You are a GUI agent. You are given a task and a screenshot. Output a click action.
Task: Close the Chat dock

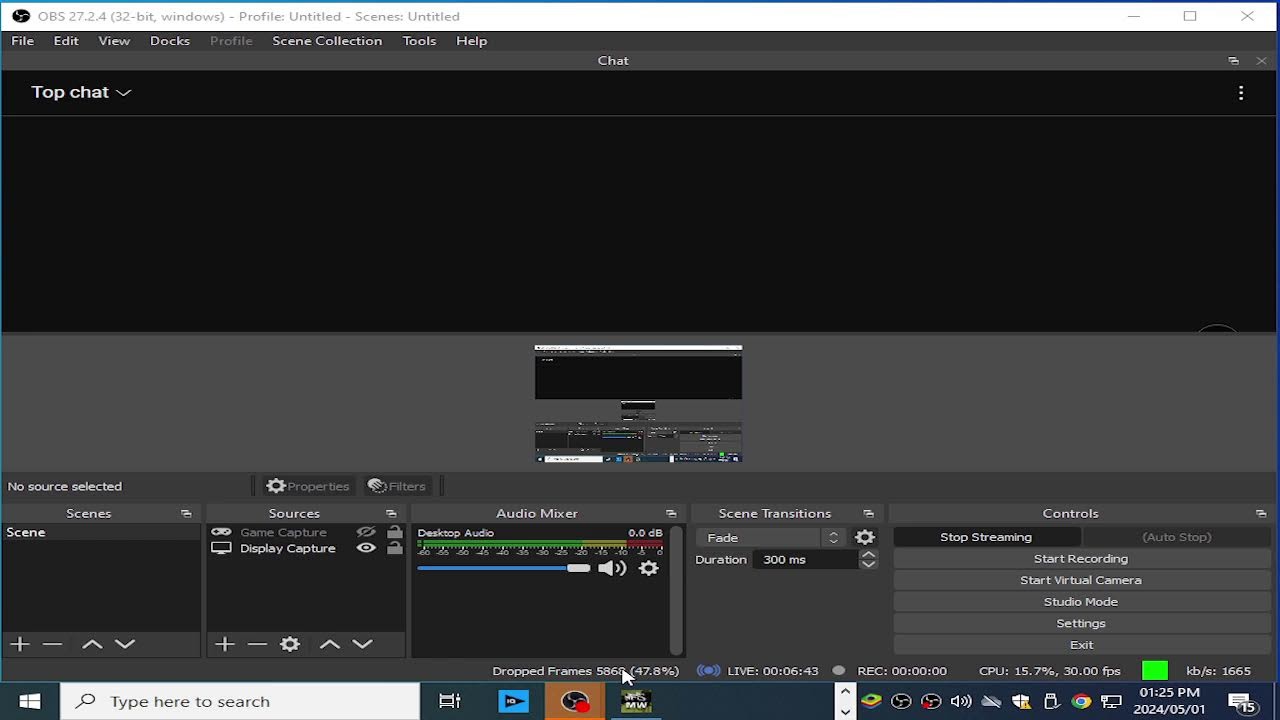[1261, 61]
